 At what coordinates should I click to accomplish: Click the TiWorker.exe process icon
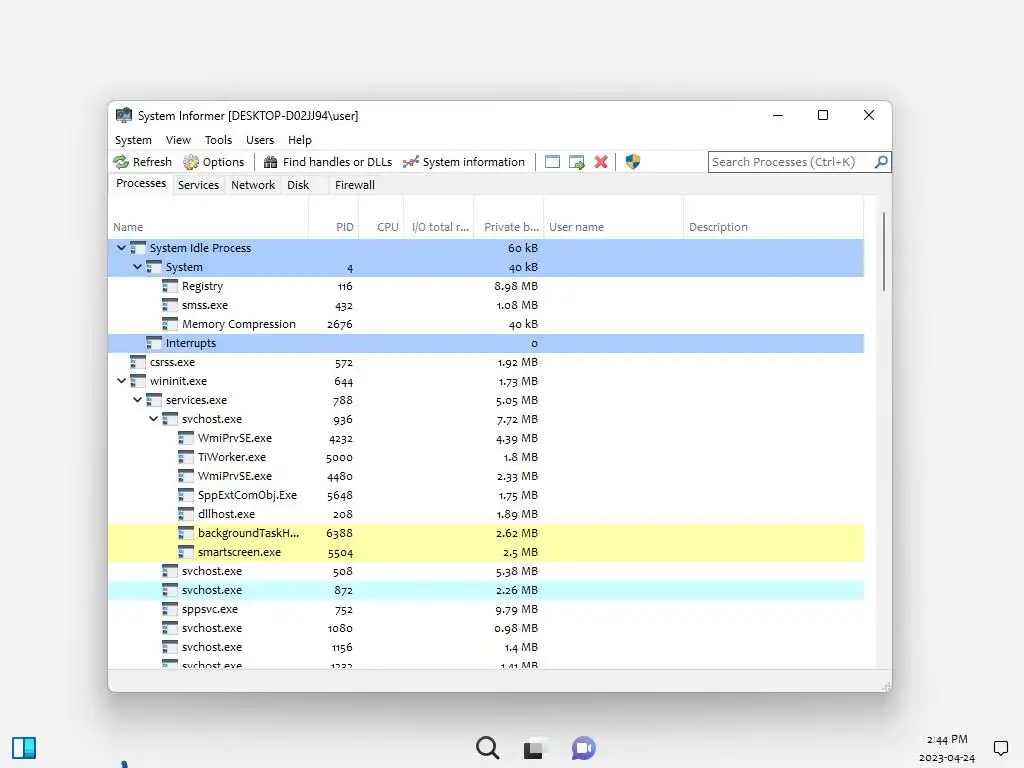[186, 457]
